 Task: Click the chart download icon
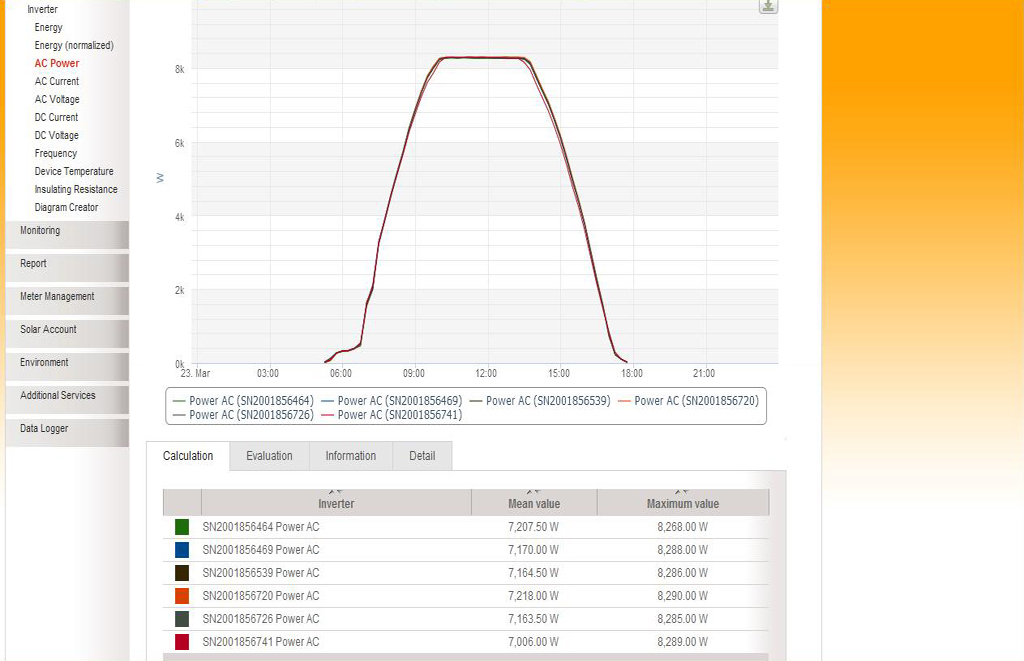click(767, 6)
